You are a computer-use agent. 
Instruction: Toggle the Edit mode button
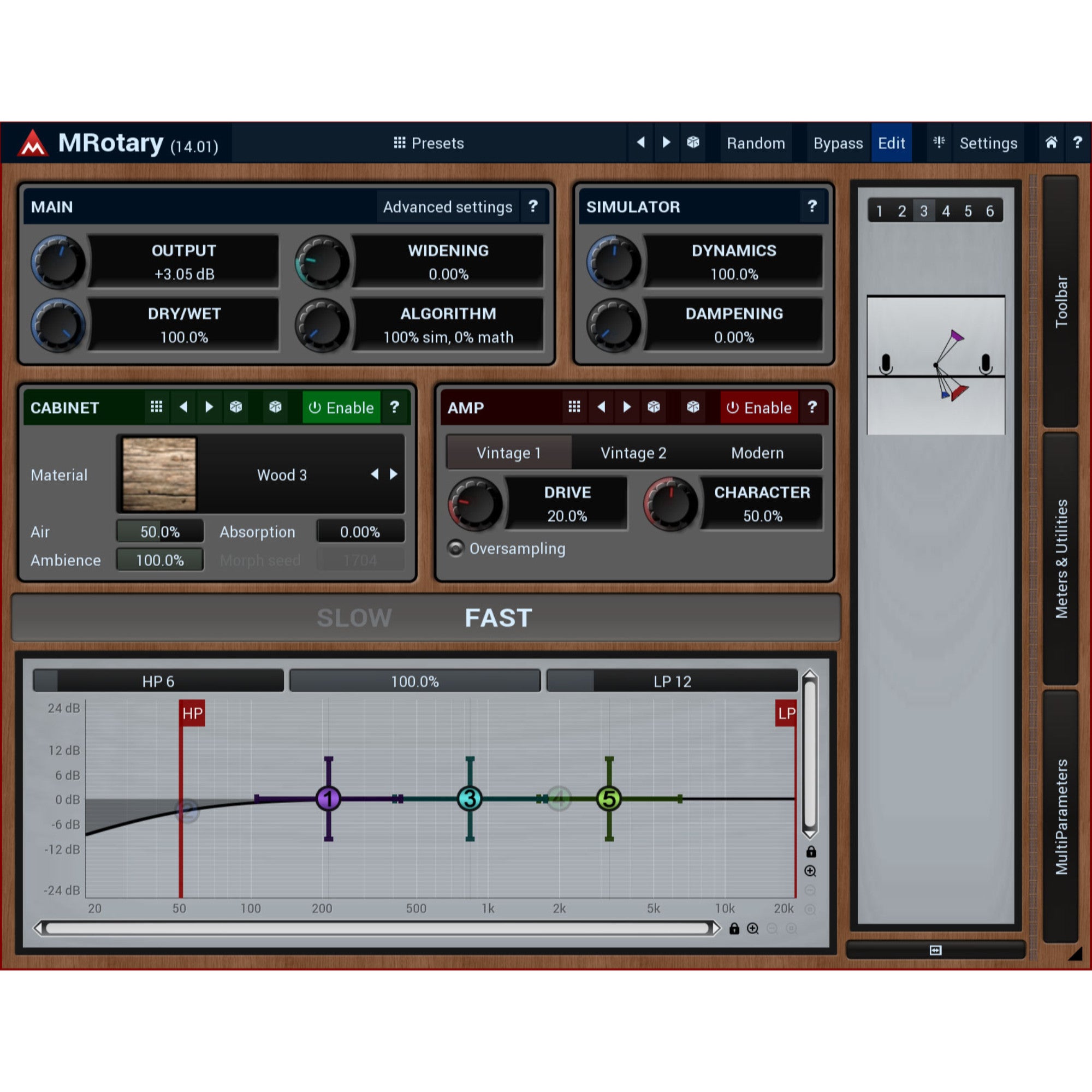(x=892, y=143)
